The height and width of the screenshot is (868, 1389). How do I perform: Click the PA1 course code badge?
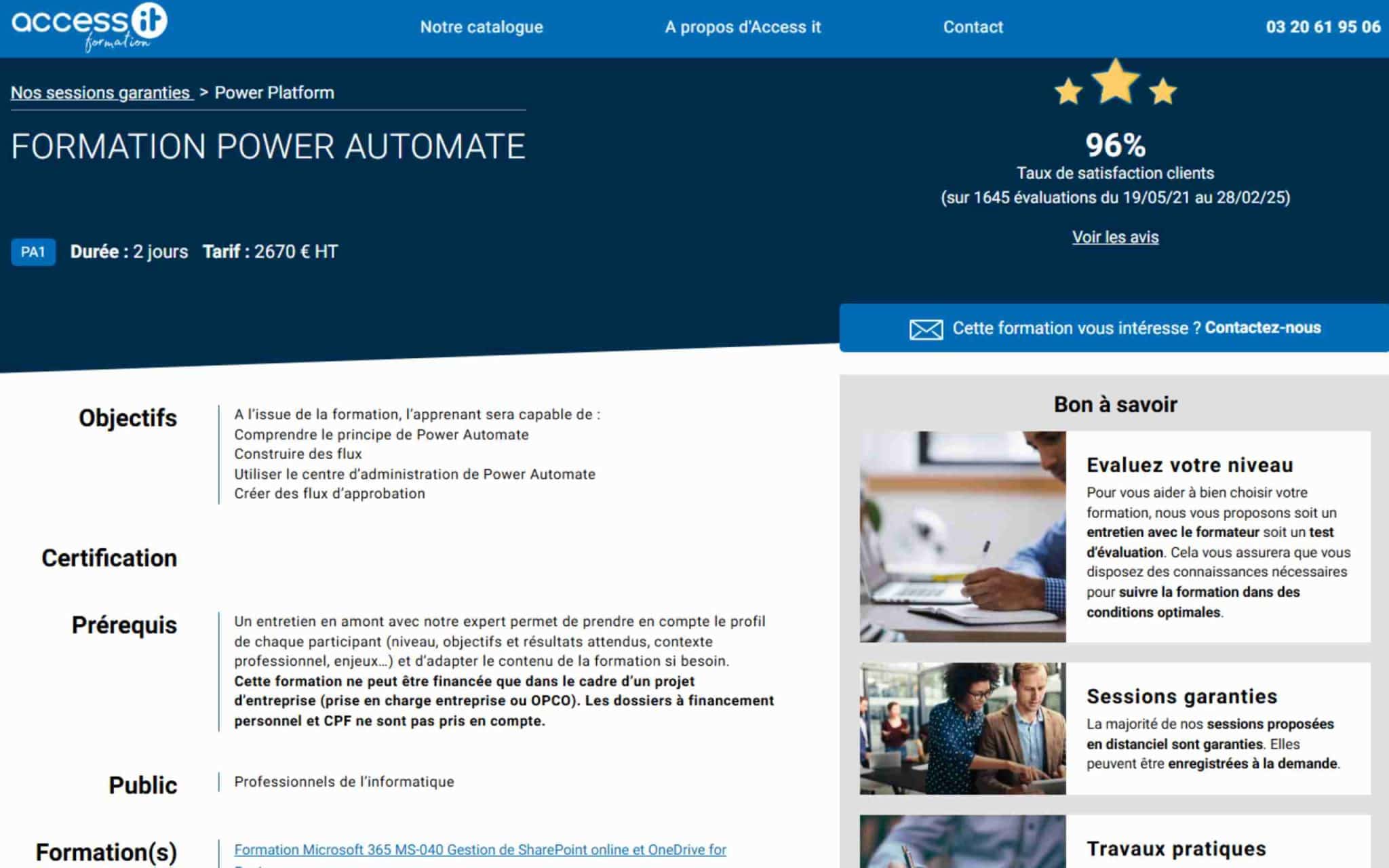tap(33, 252)
